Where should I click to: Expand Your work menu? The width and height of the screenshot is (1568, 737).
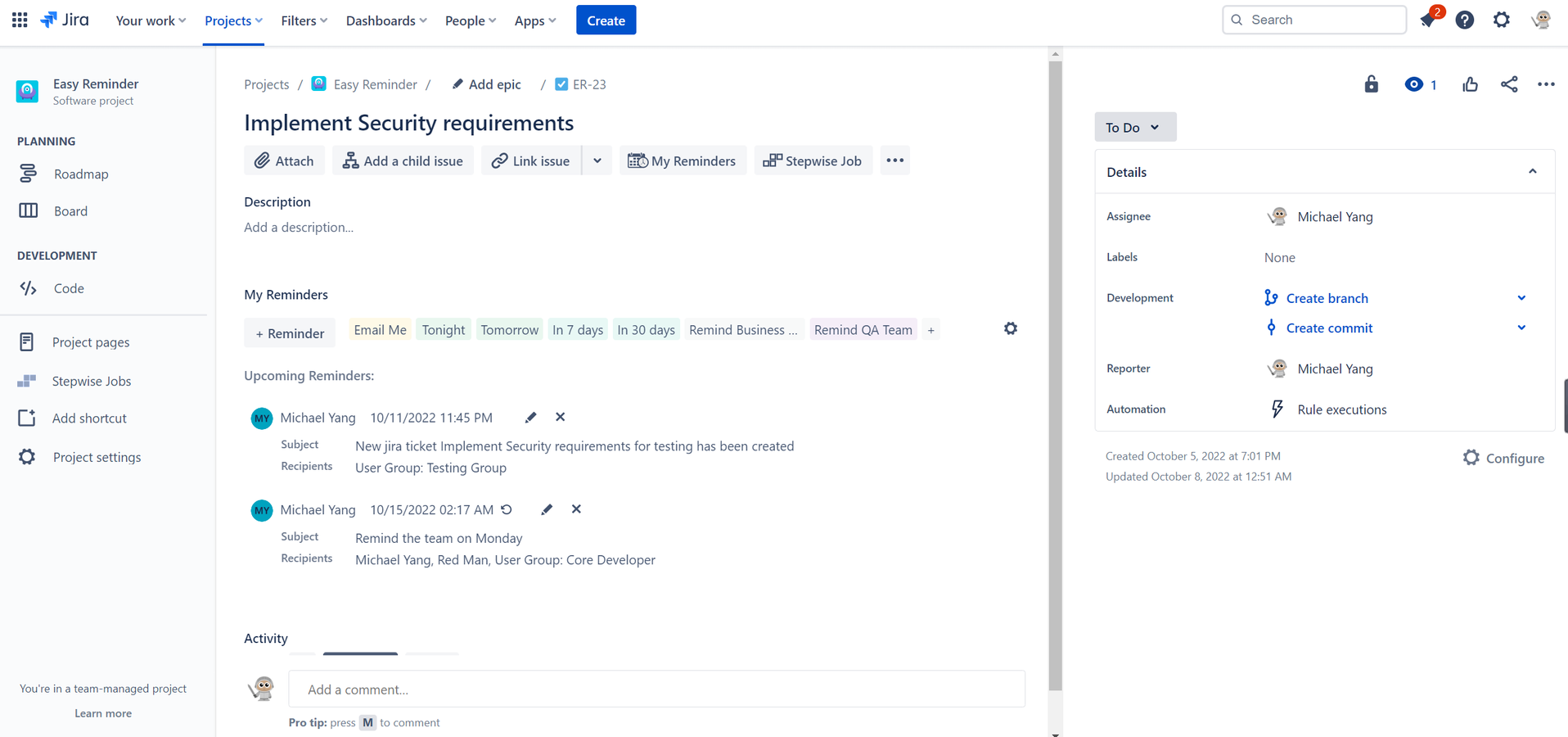(x=151, y=20)
